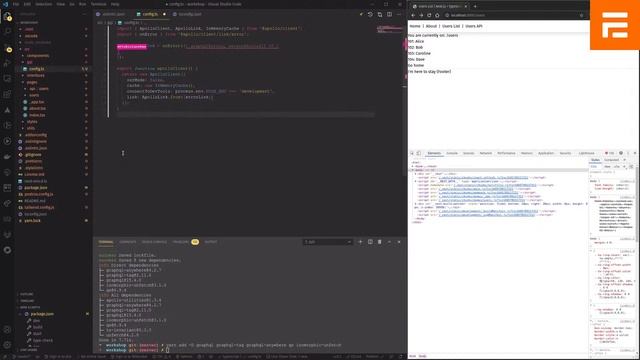Viewport: 640px width, 360px height.
Task: Open the Terminal menu
Action: coord(98,4)
